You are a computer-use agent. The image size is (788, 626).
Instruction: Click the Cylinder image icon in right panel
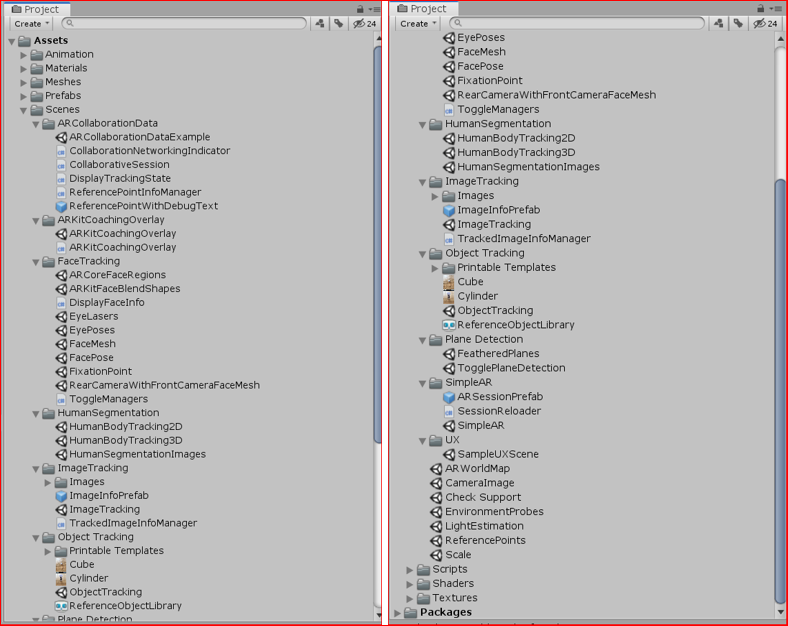(449, 296)
